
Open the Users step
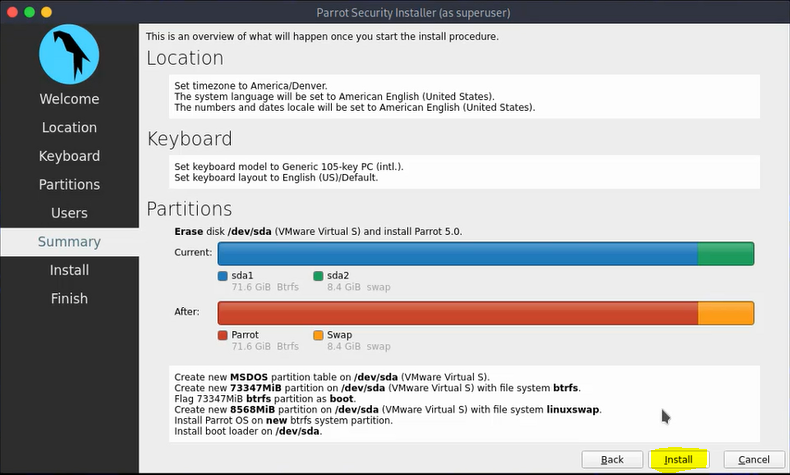69,213
